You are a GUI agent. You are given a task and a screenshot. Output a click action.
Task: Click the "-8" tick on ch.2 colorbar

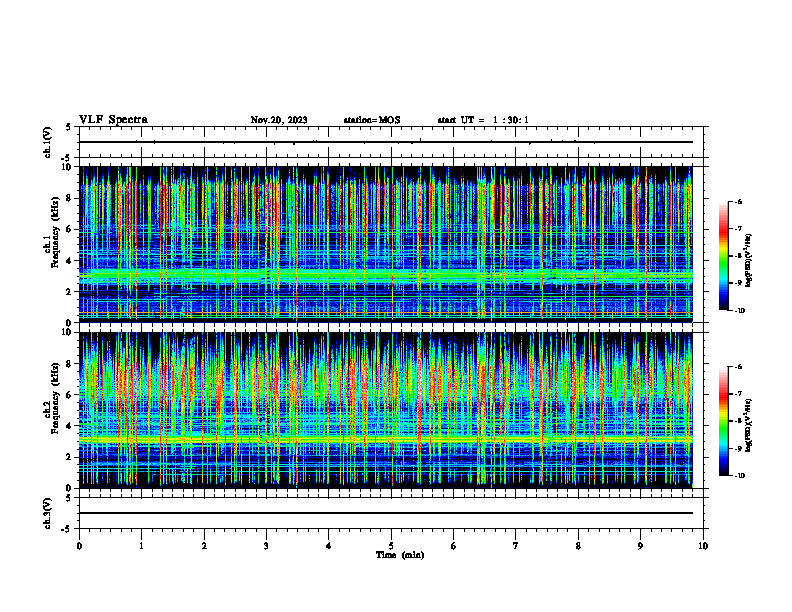738,421
